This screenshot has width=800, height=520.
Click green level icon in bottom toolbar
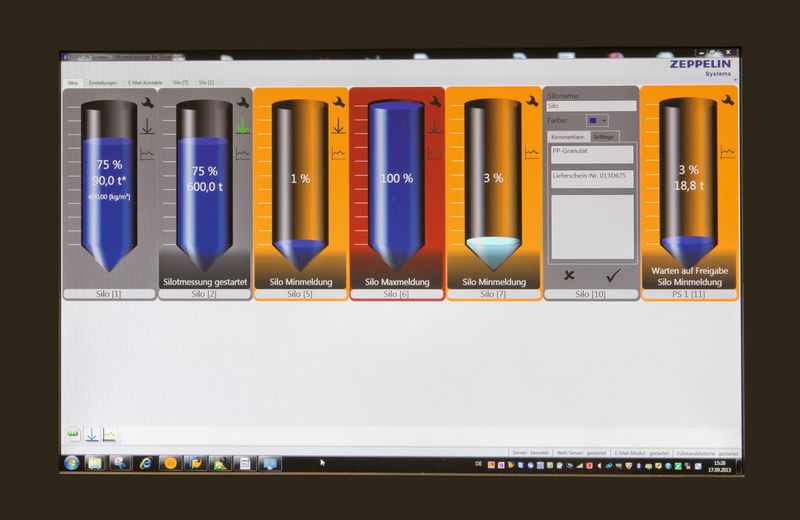(73, 435)
